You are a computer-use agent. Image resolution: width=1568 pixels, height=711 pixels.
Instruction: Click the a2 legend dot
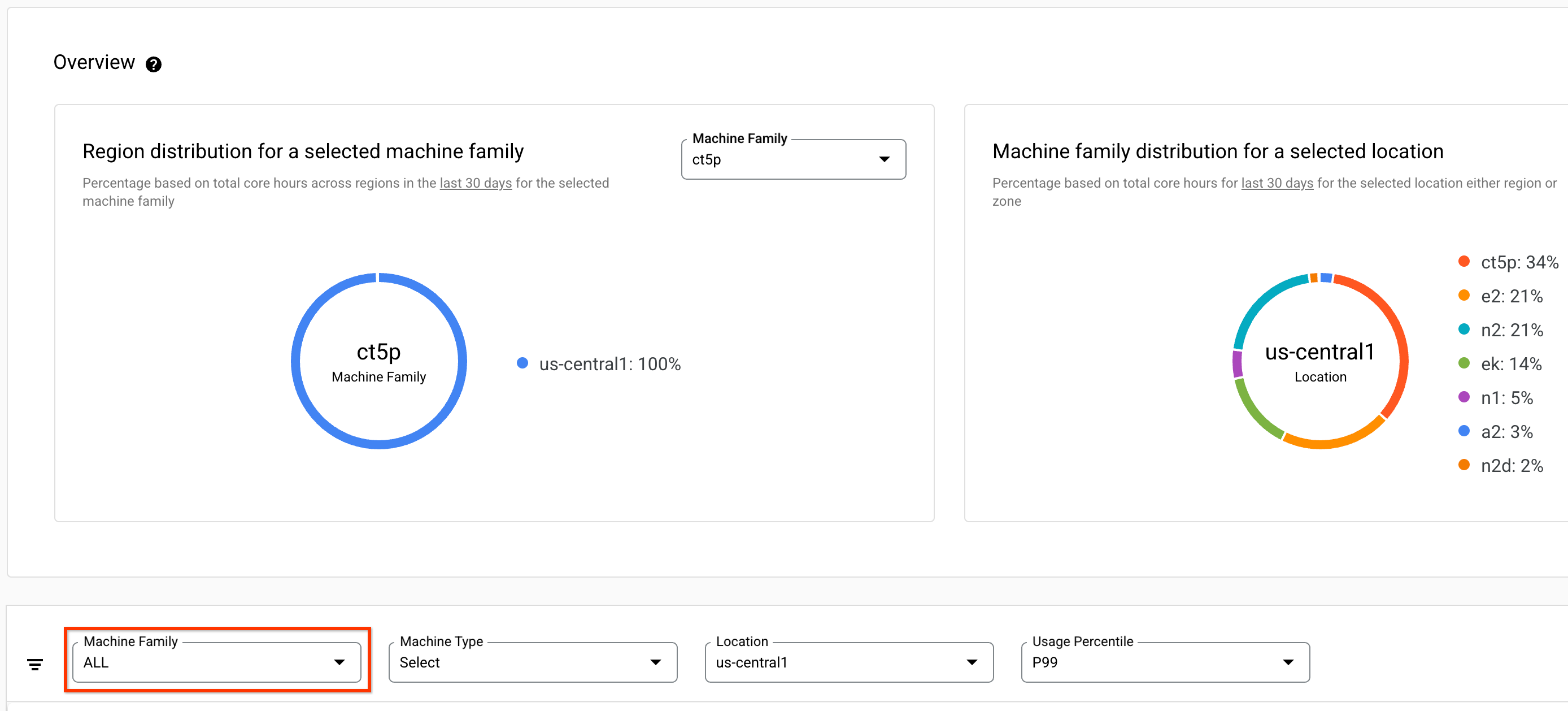[1464, 432]
